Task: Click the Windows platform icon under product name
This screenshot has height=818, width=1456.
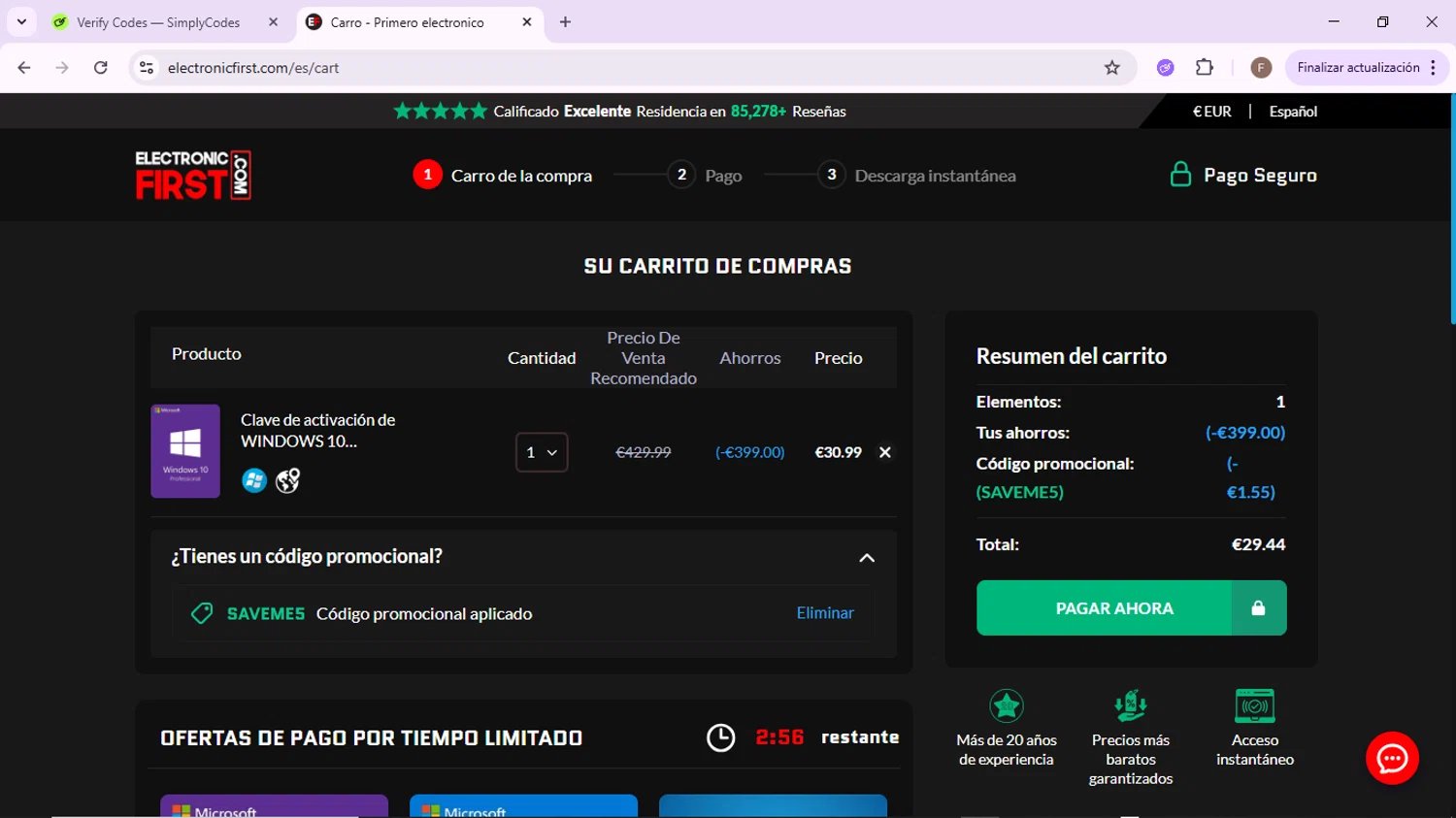Action: pyautogui.click(x=254, y=480)
